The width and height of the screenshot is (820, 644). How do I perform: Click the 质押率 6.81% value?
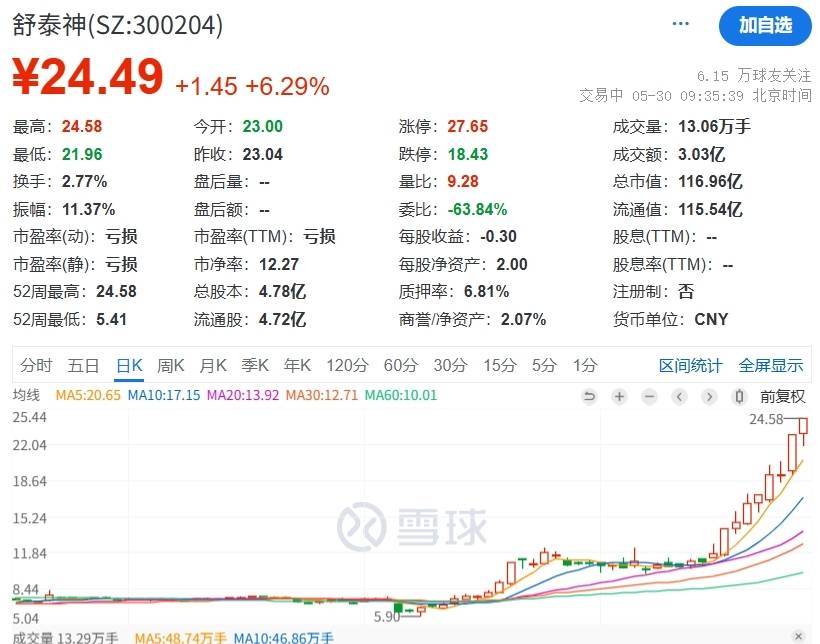click(x=486, y=291)
